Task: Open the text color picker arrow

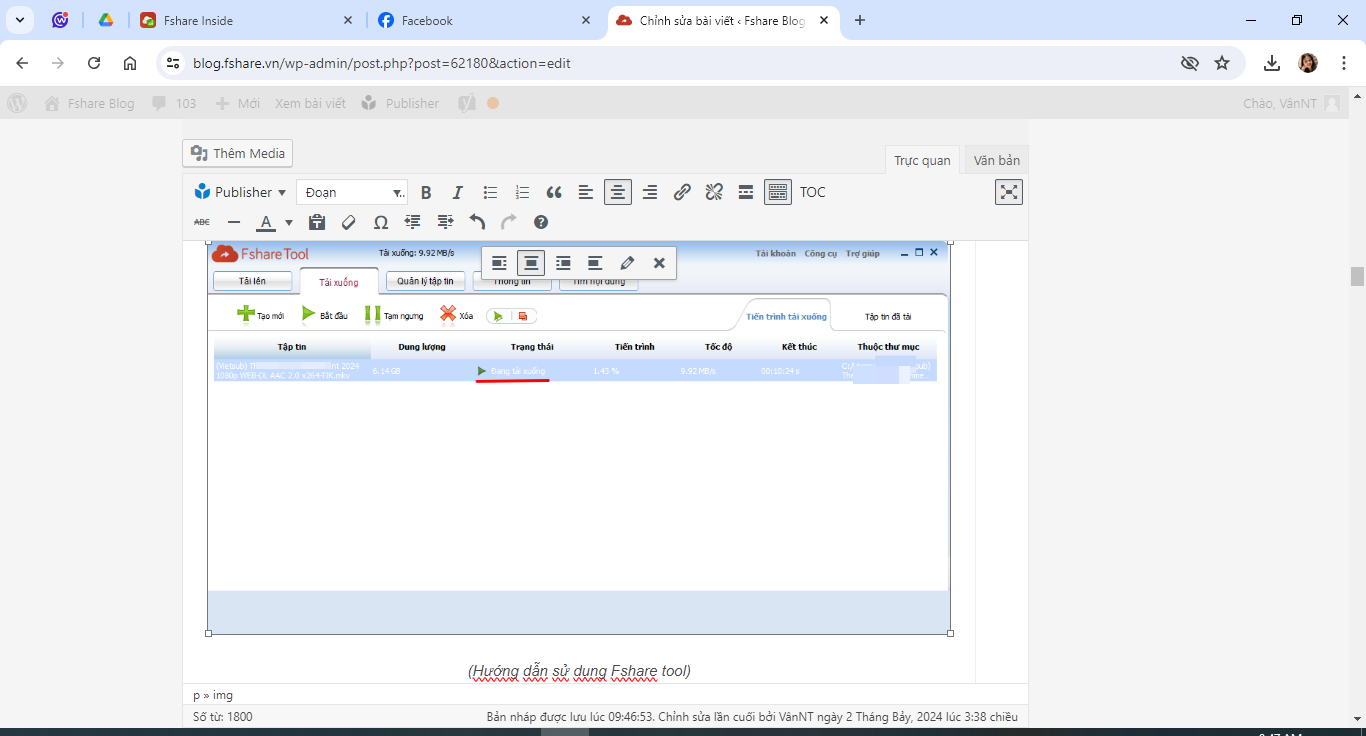Action: [289, 223]
